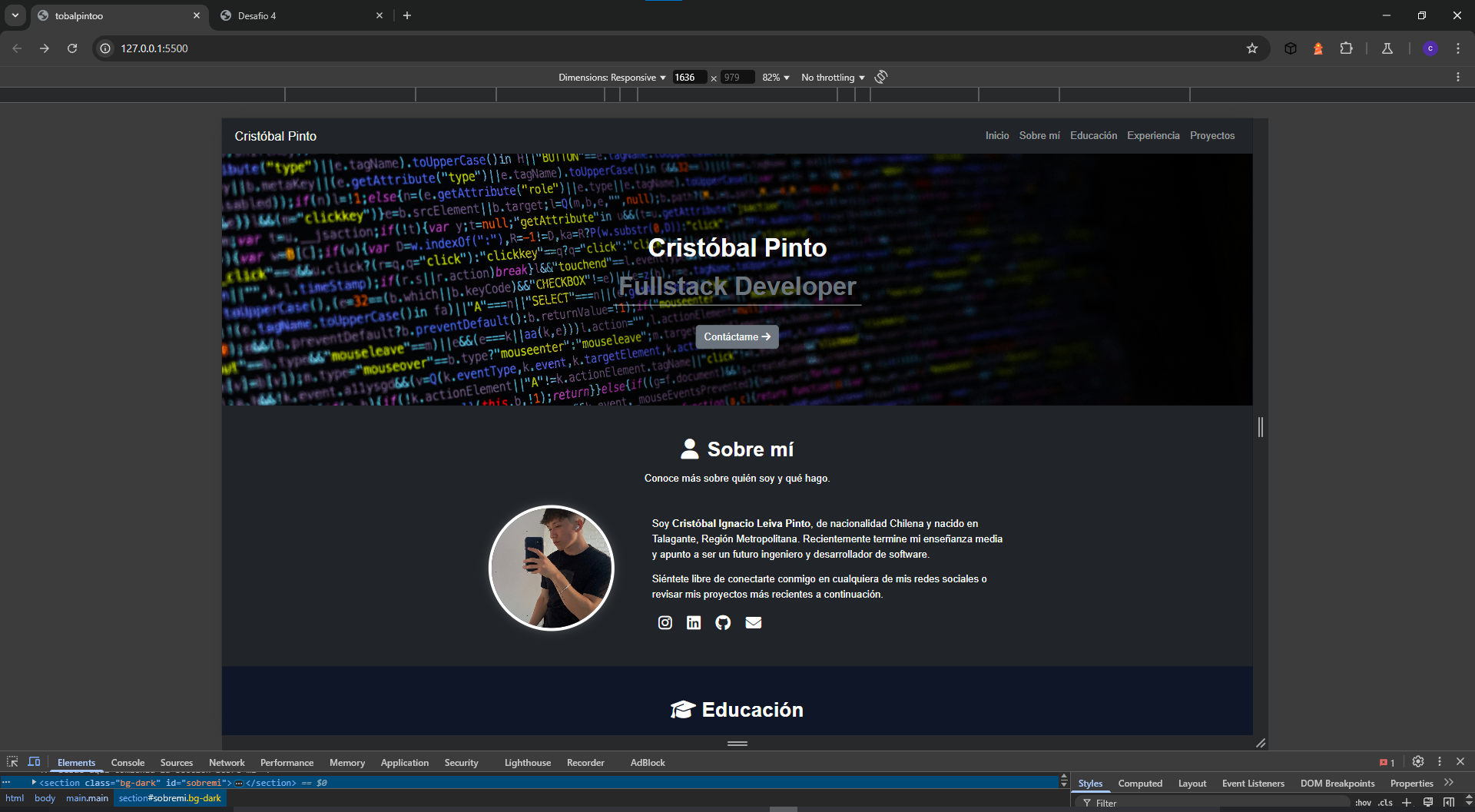Click the LinkedIn social icon
This screenshot has width=1475, height=812.
694,623
